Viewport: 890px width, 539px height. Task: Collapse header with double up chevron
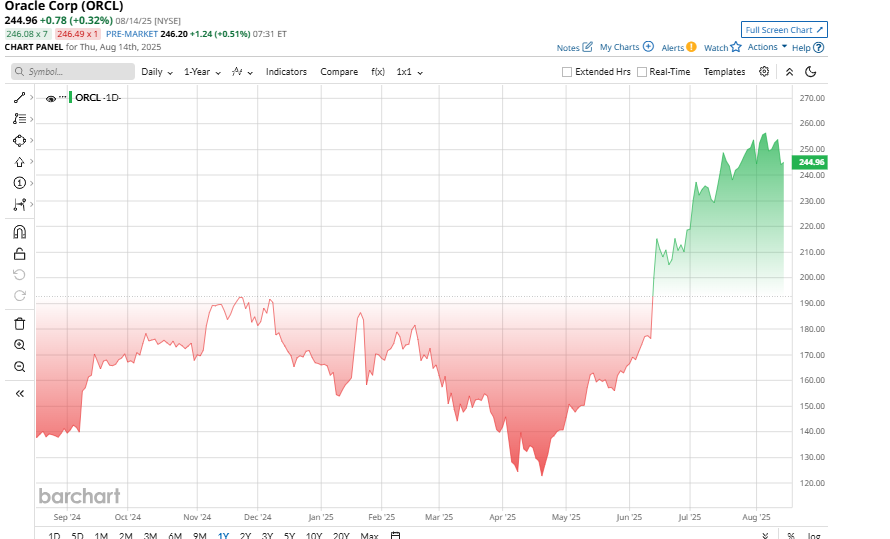pyautogui.click(x=789, y=72)
